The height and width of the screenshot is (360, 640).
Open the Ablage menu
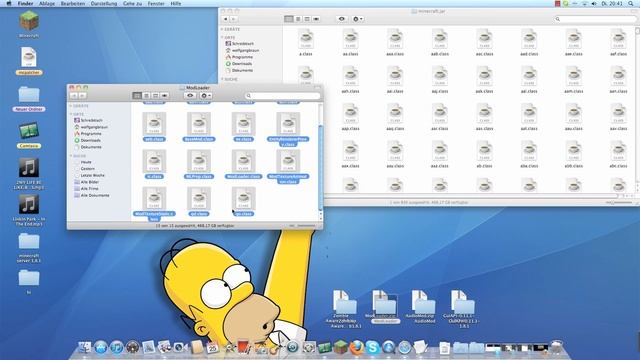pyautogui.click(x=47, y=3)
